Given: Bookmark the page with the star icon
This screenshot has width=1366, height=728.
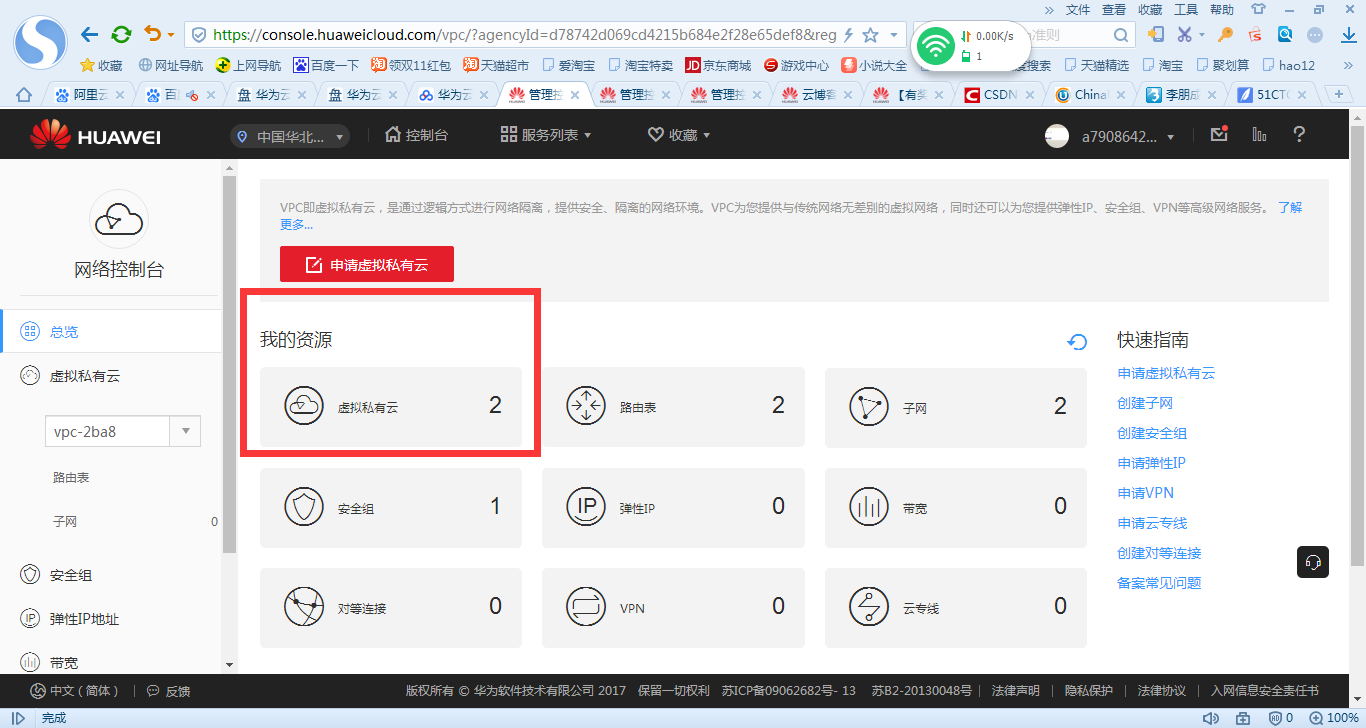Looking at the screenshot, I should (x=870, y=35).
